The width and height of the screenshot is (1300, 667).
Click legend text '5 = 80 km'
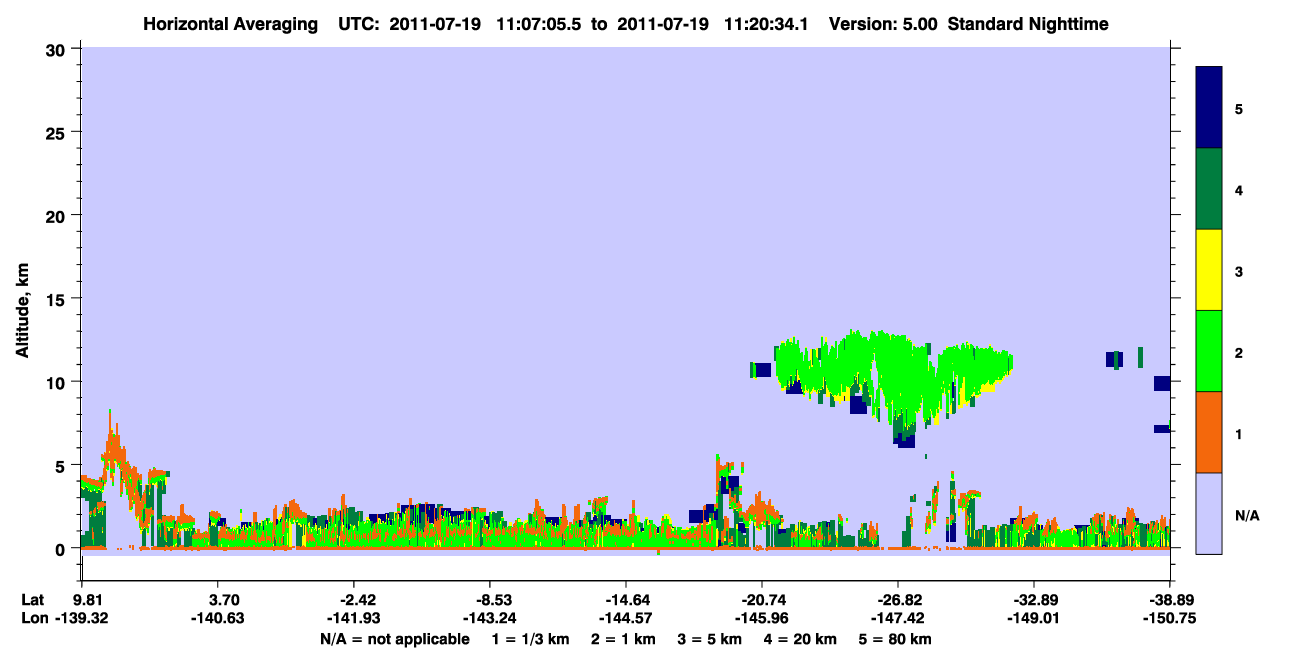pos(896,639)
